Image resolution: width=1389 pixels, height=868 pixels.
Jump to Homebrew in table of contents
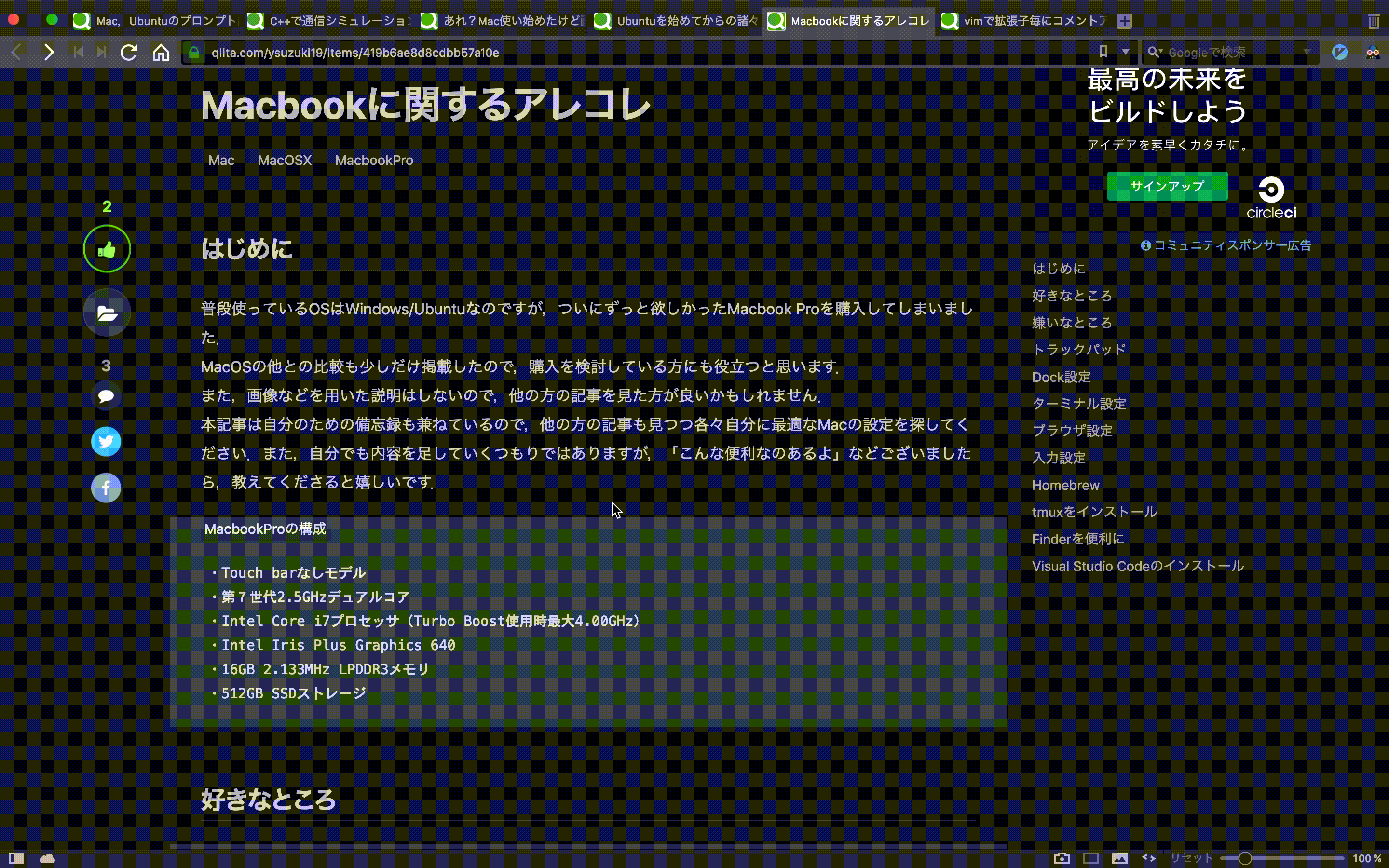1066,485
